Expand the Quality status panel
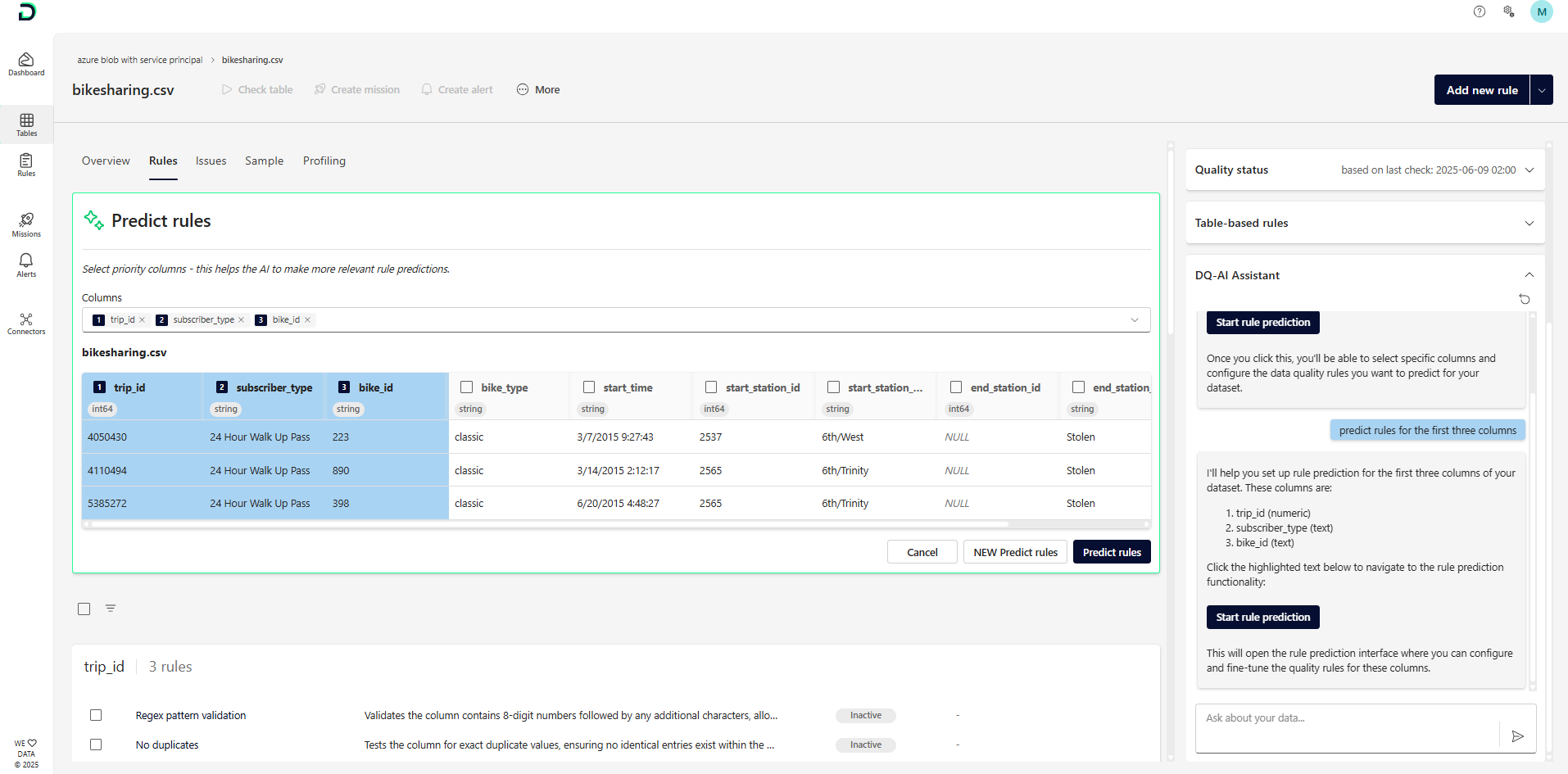 [1529, 170]
